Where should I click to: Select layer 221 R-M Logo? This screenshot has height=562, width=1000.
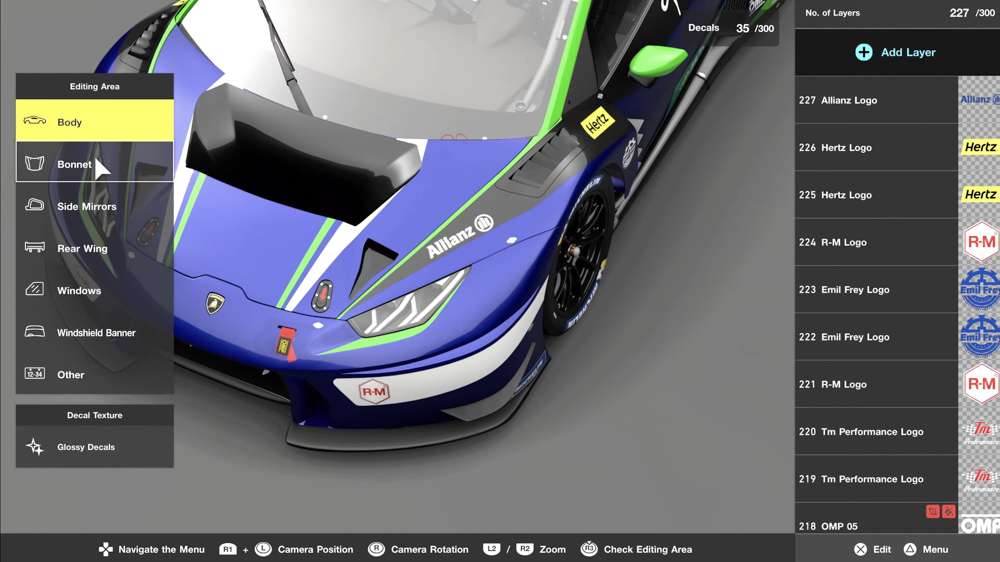876,384
